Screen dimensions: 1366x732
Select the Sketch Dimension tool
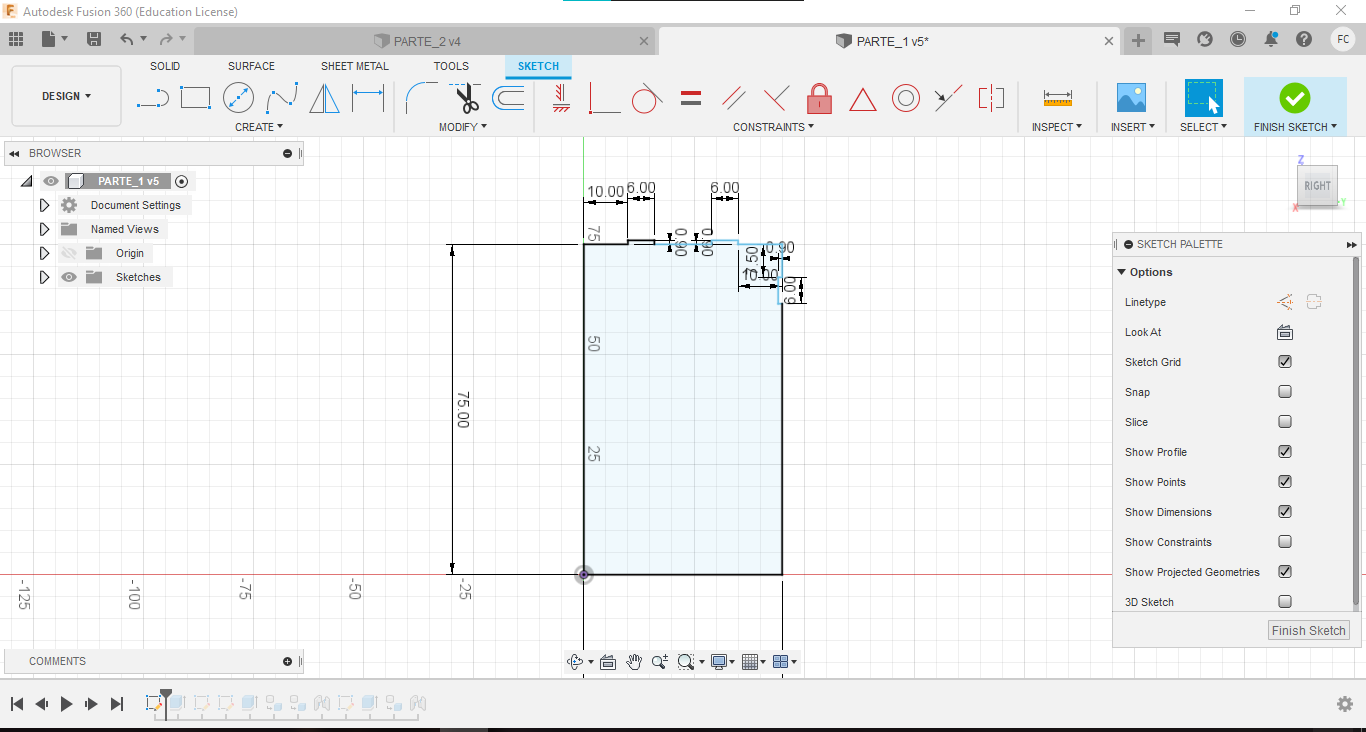[x=368, y=98]
